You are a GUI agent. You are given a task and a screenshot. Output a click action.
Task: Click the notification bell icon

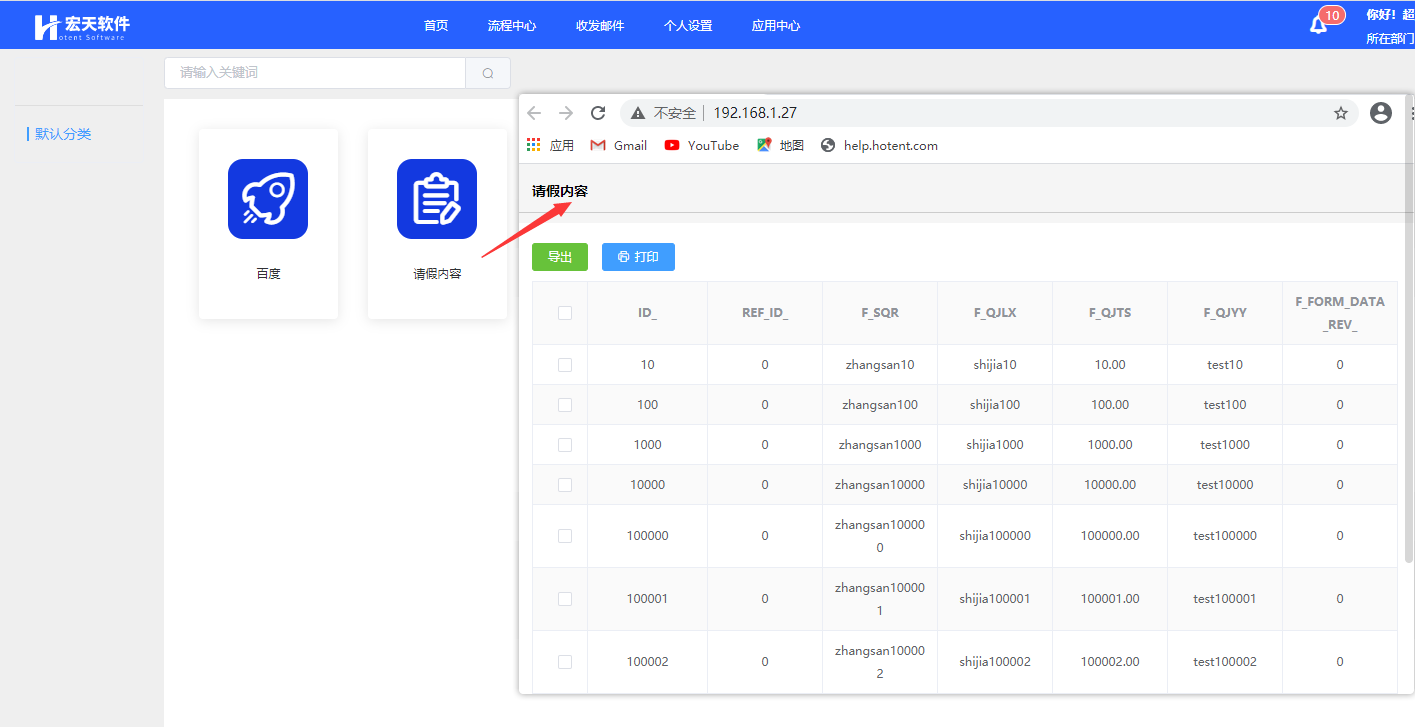click(1318, 25)
